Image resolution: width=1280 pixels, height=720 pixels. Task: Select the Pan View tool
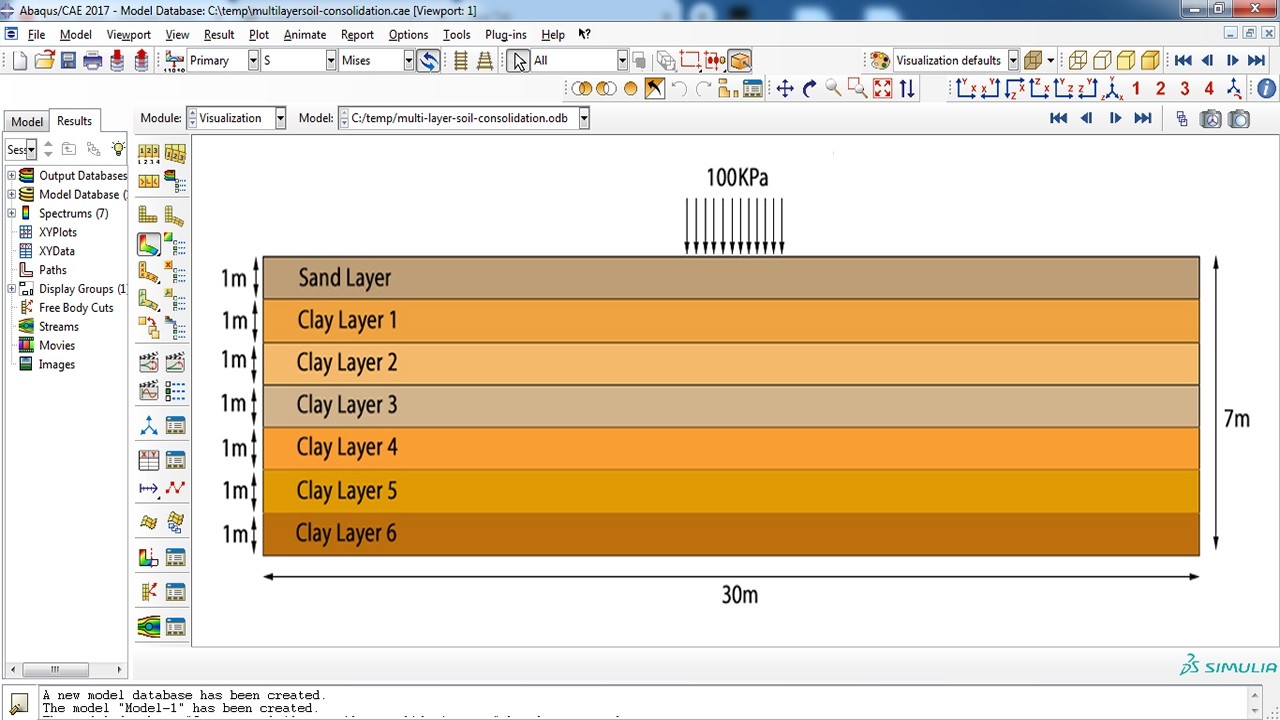point(785,89)
